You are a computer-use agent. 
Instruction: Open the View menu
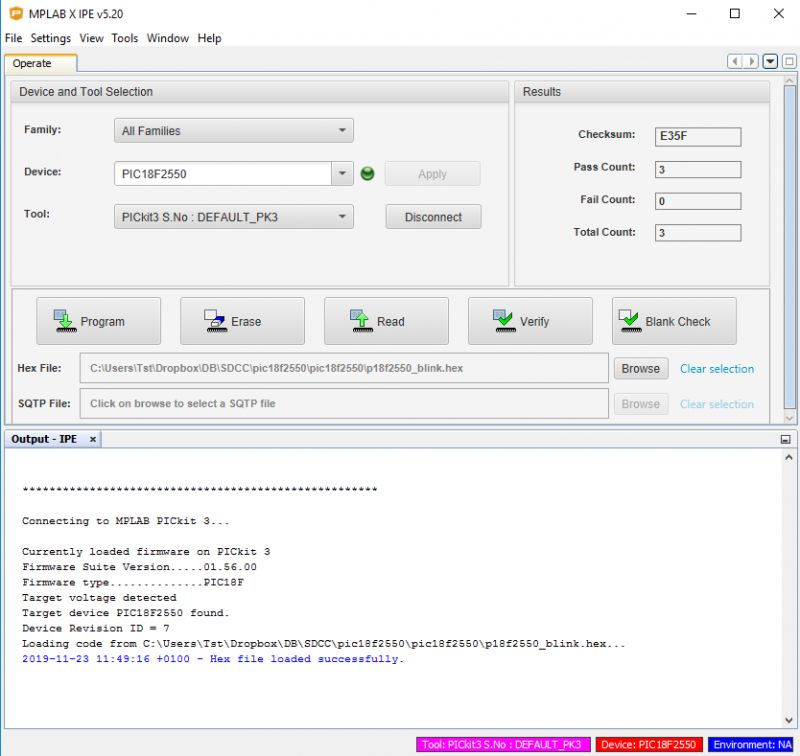pos(91,38)
